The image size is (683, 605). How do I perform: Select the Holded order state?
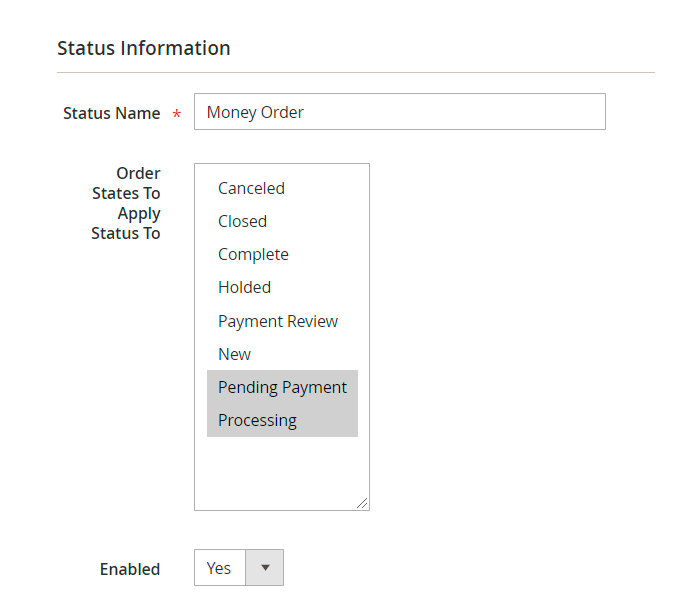(244, 287)
